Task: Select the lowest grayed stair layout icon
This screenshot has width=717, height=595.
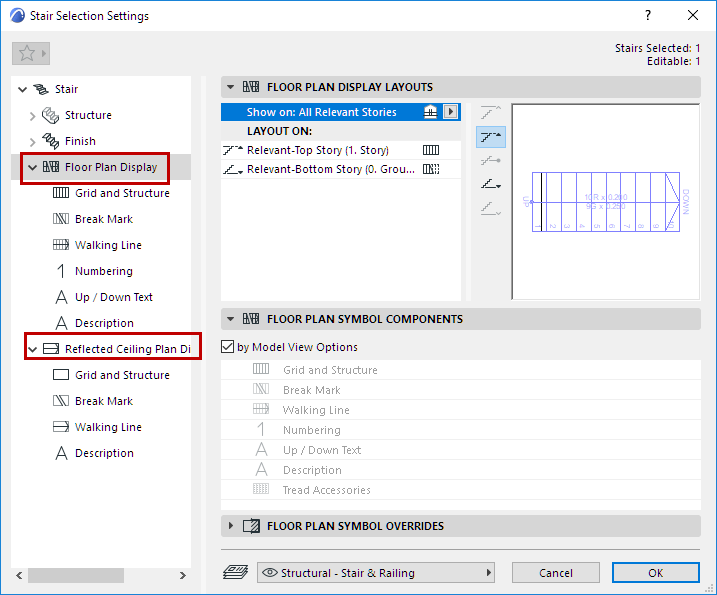Action: click(491, 209)
